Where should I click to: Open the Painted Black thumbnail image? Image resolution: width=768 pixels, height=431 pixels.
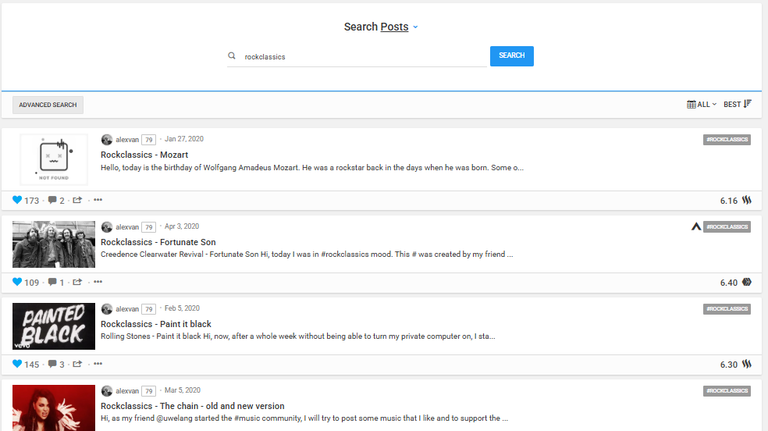pyautogui.click(x=54, y=326)
